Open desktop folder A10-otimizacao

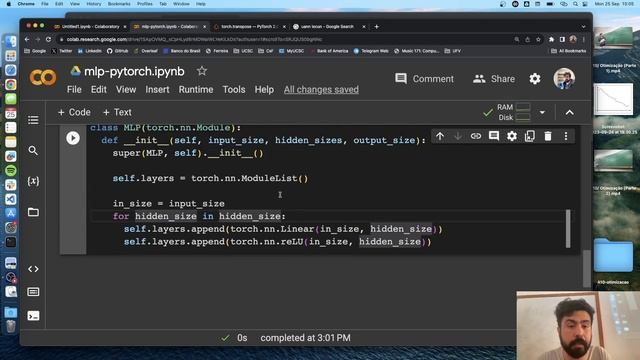pos(613,262)
